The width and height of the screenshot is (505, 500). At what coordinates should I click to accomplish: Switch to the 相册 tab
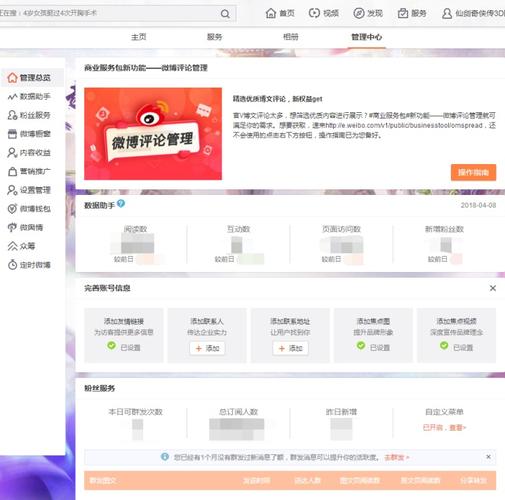coord(291,37)
